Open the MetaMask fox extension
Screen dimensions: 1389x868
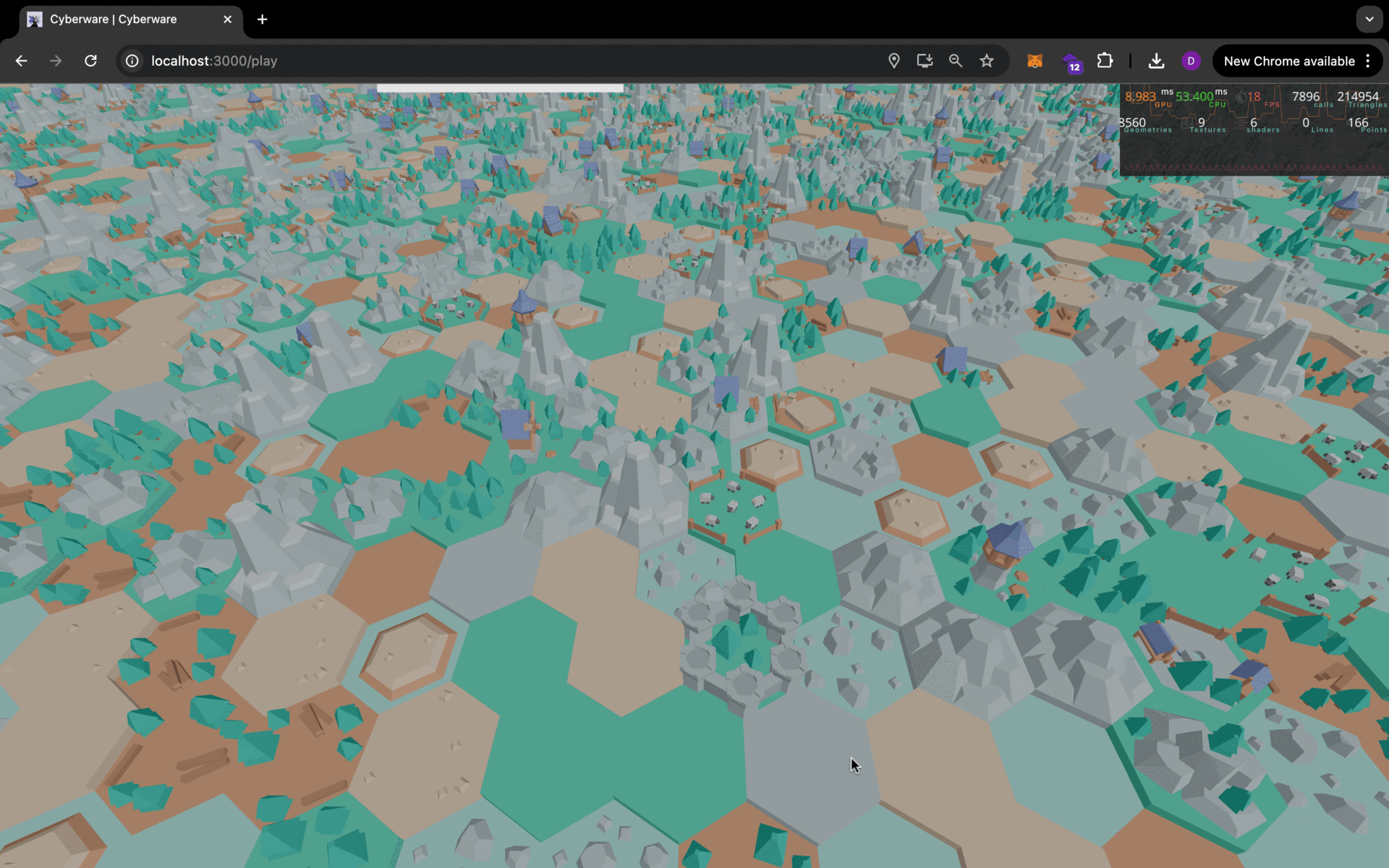click(1035, 61)
